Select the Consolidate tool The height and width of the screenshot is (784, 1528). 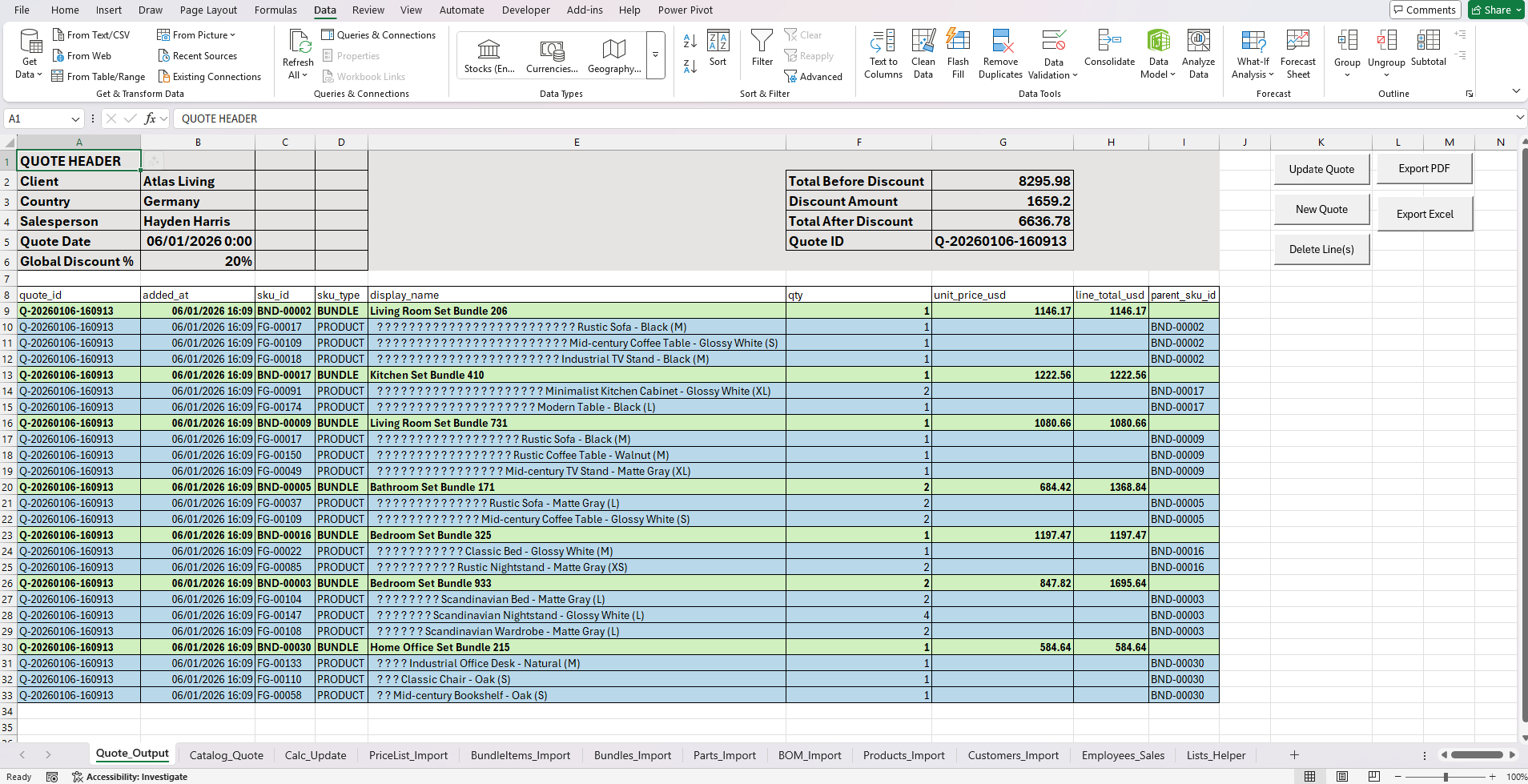[x=1109, y=53]
